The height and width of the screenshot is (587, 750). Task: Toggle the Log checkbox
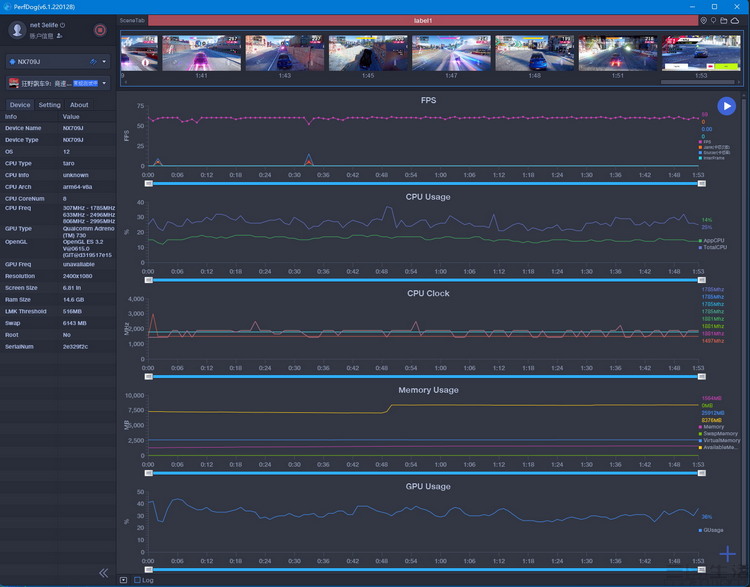point(137,580)
